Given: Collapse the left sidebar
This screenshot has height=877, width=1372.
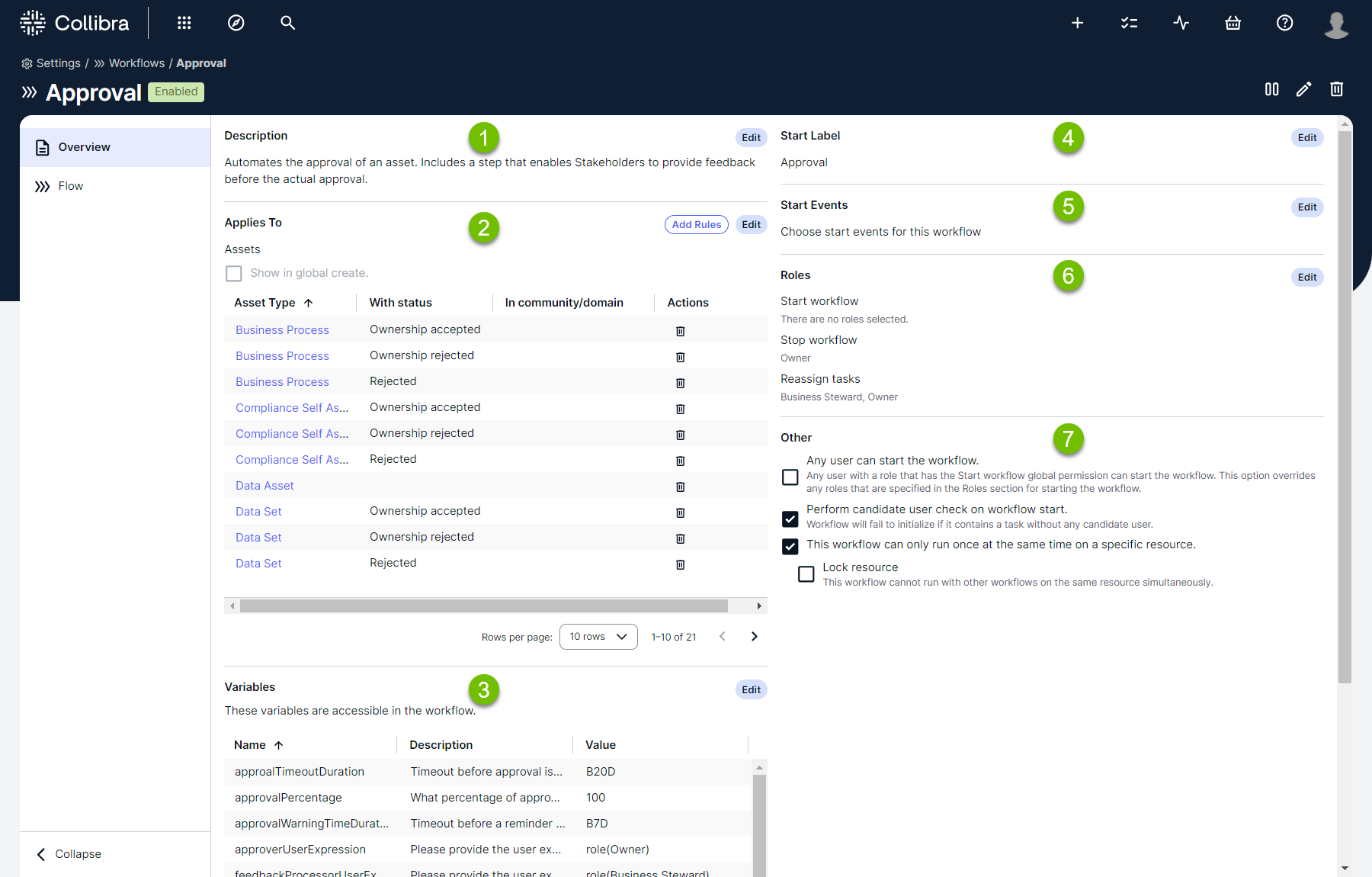Looking at the screenshot, I should click(x=69, y=854).
